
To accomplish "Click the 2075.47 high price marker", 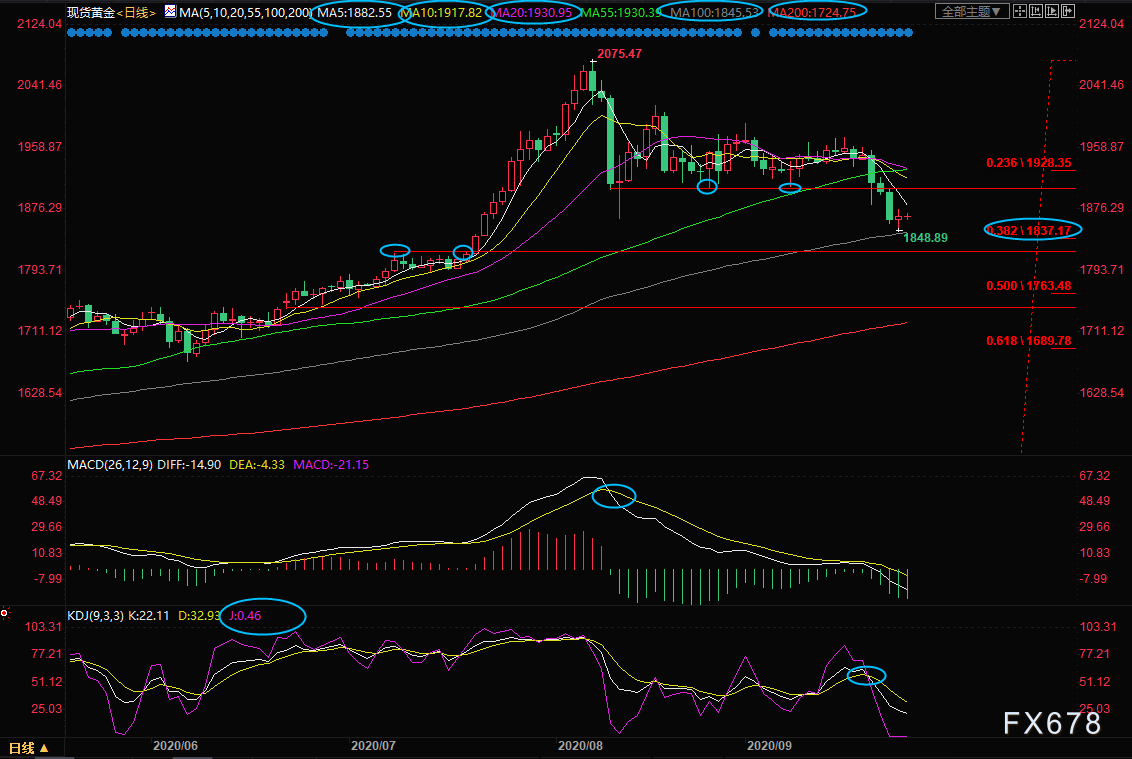I will [619, 53].
